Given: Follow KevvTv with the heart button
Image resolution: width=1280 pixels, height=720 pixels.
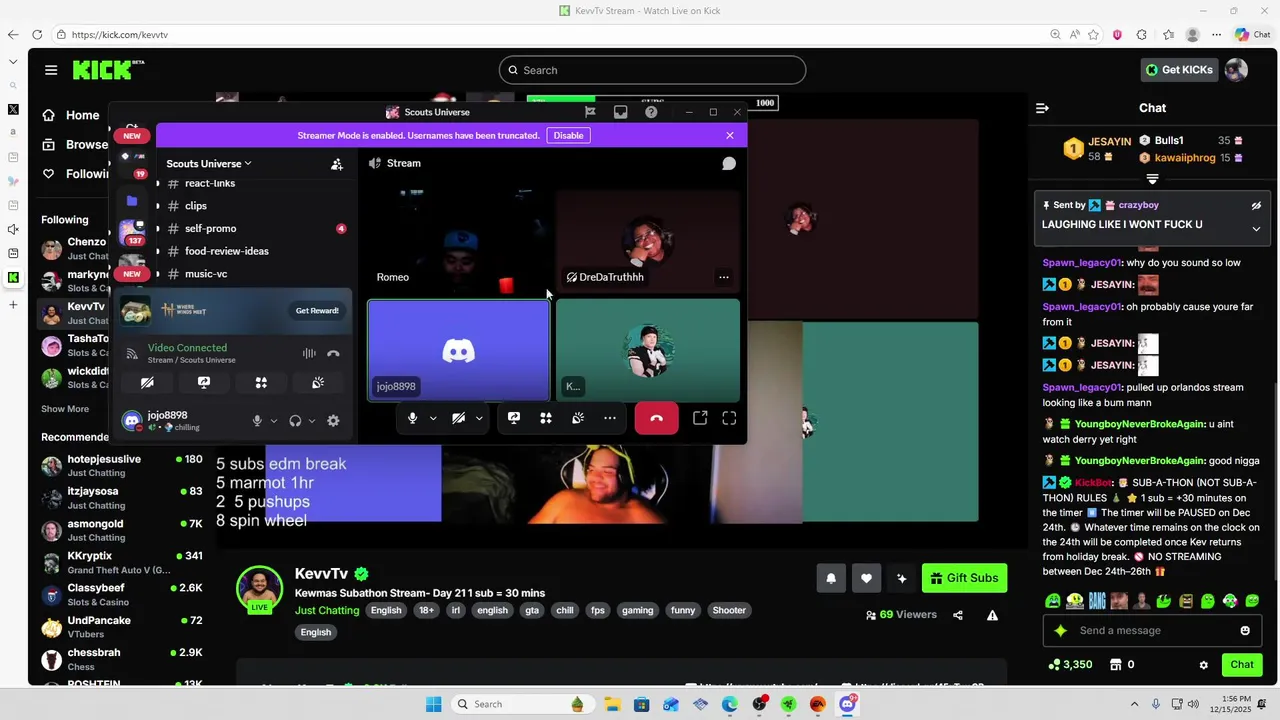Looking at the screenshot, I should 866,578.
